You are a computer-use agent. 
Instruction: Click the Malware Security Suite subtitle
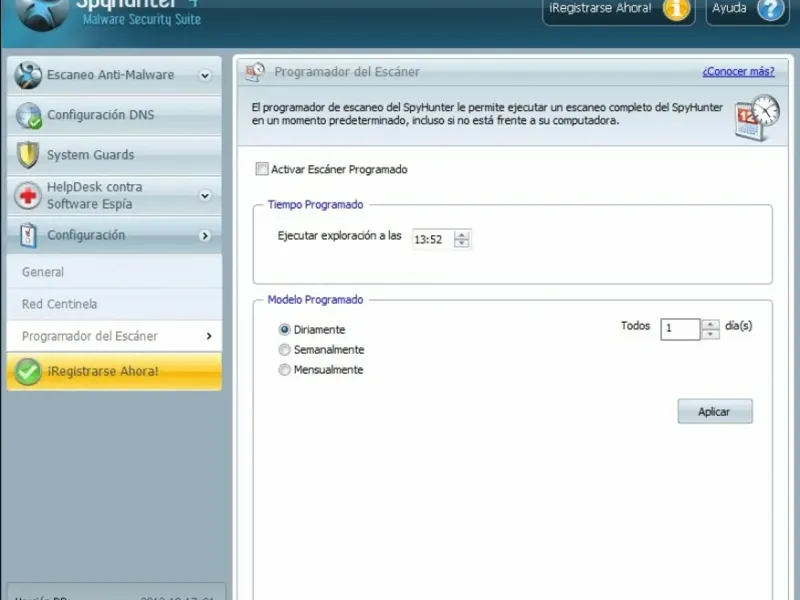click(x=142, y=20)
